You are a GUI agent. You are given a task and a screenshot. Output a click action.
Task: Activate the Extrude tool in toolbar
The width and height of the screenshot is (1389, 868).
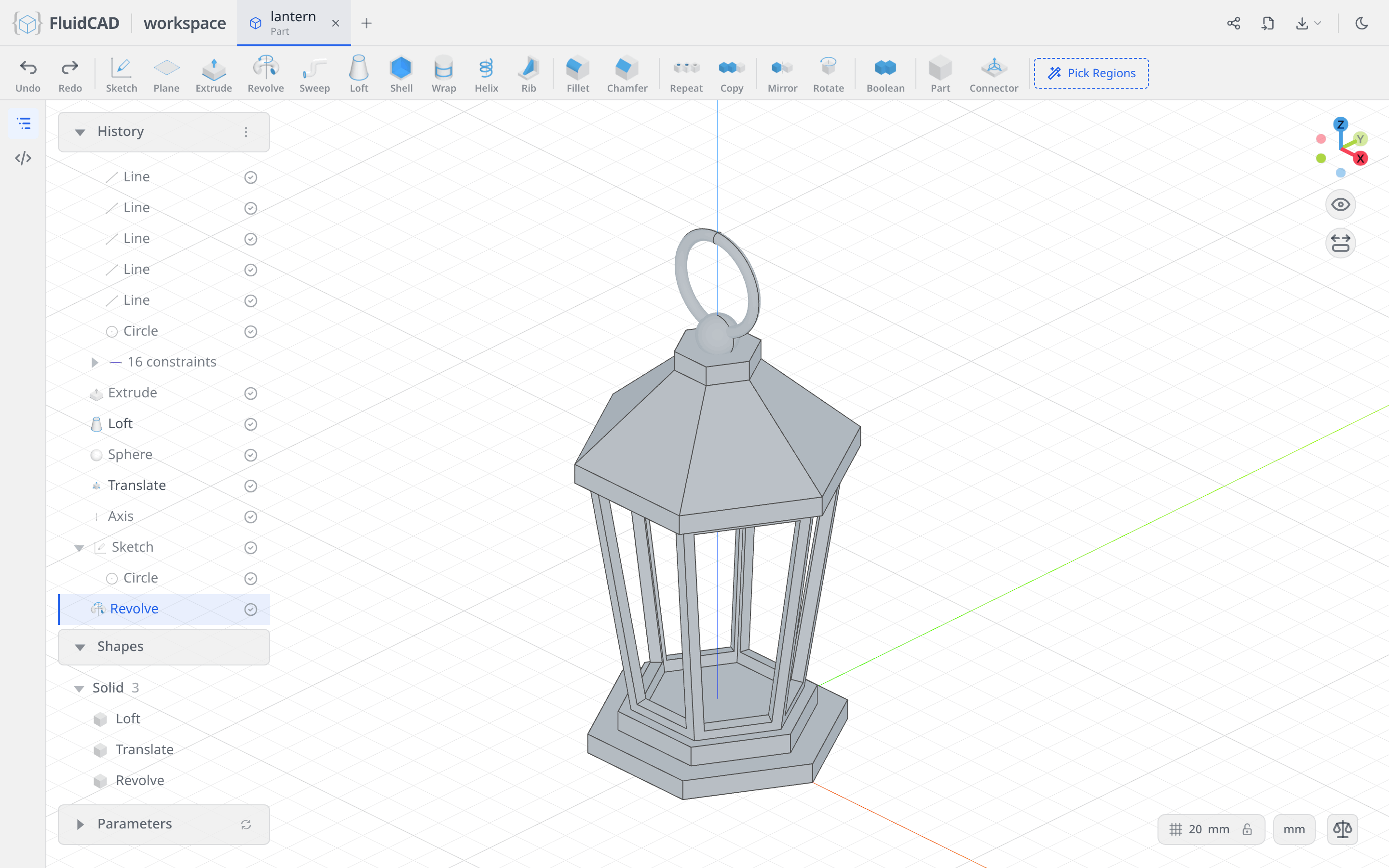[x=214, y=74]
